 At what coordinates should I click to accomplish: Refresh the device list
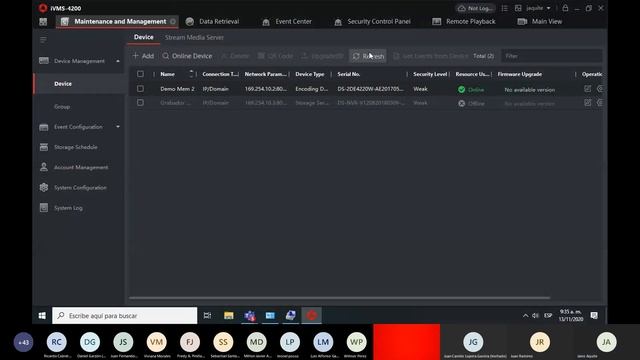pos(368,56)
